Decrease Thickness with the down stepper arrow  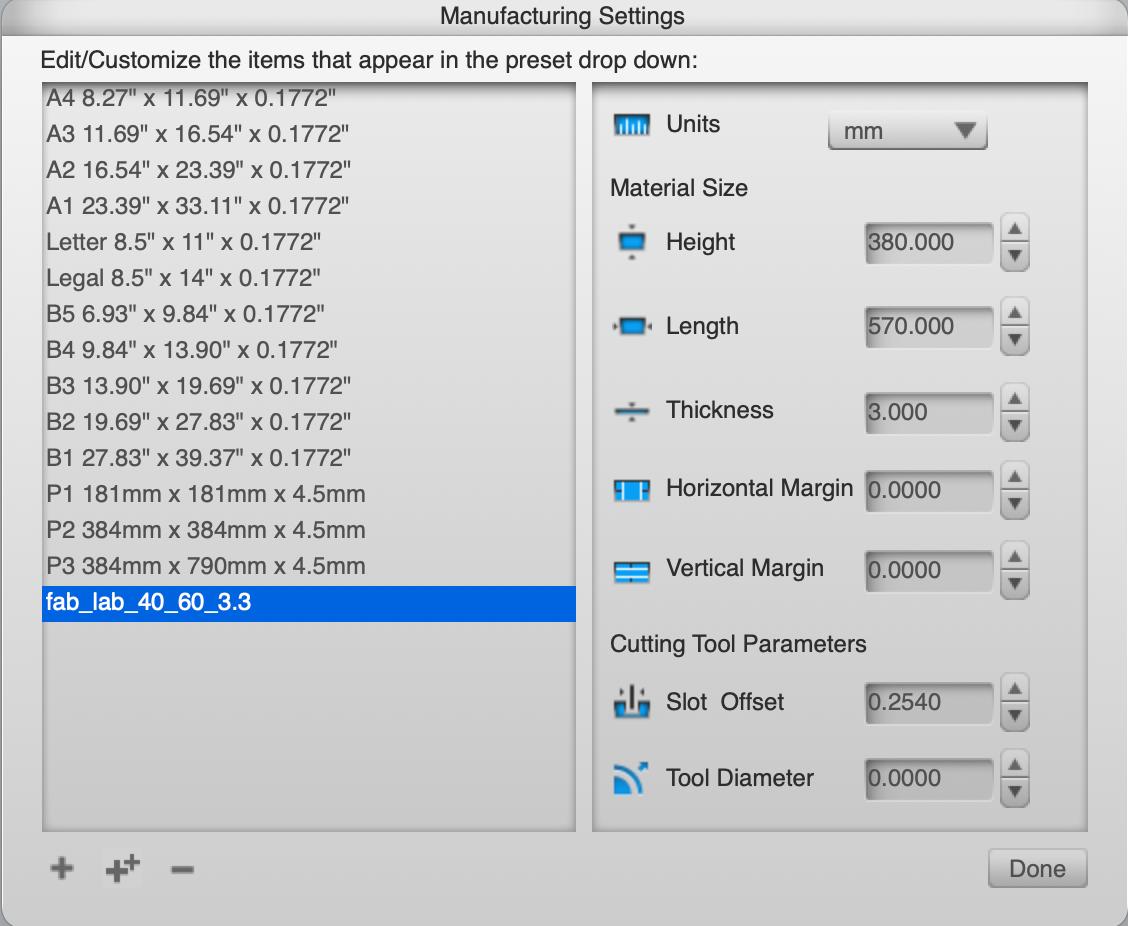tap(1015, 425)
